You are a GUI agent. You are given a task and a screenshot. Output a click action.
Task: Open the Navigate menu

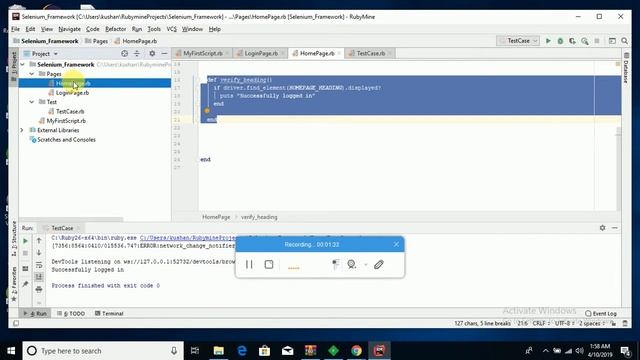[69, 29]
